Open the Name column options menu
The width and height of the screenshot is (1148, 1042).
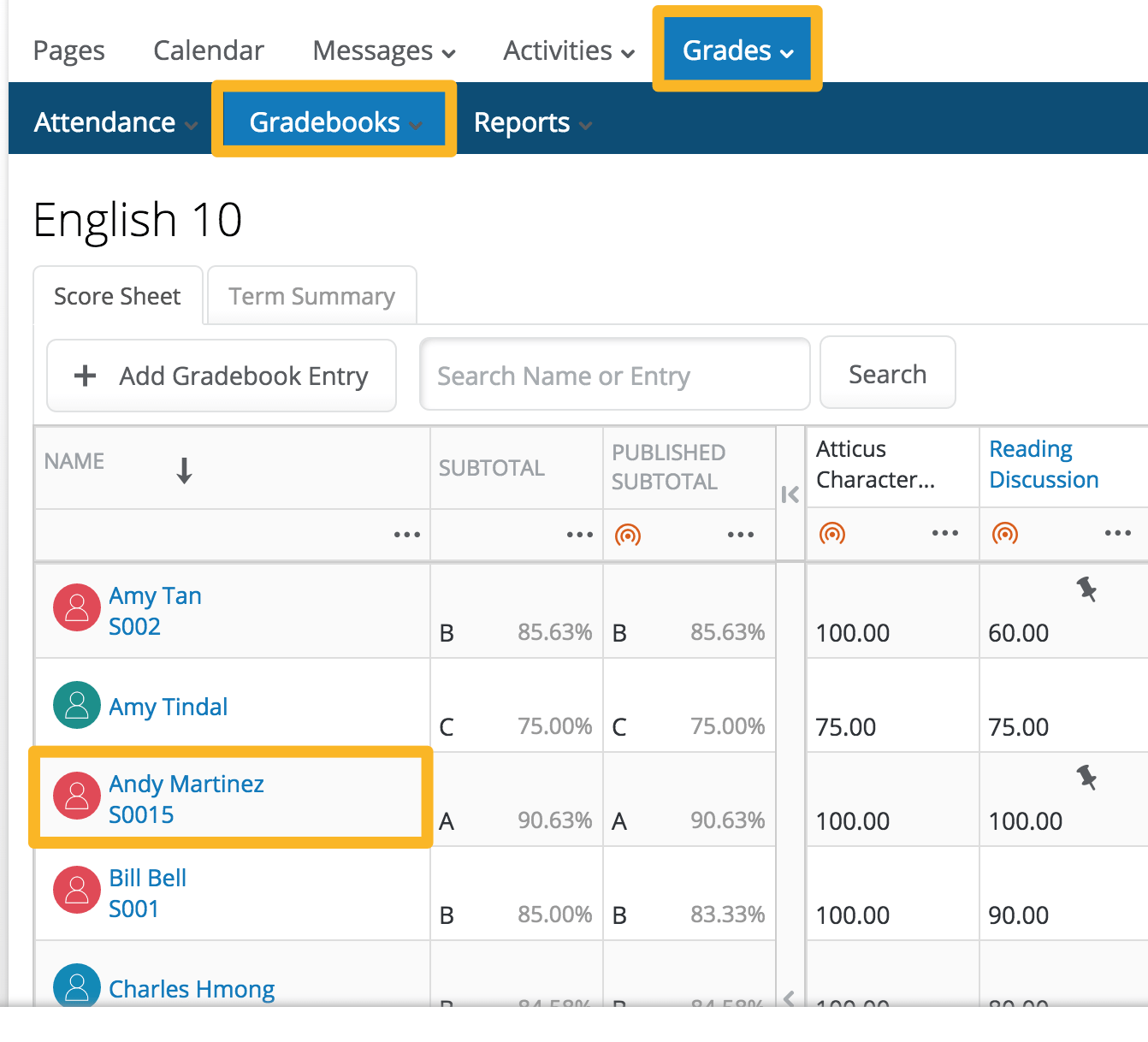(x=406, y=535)
